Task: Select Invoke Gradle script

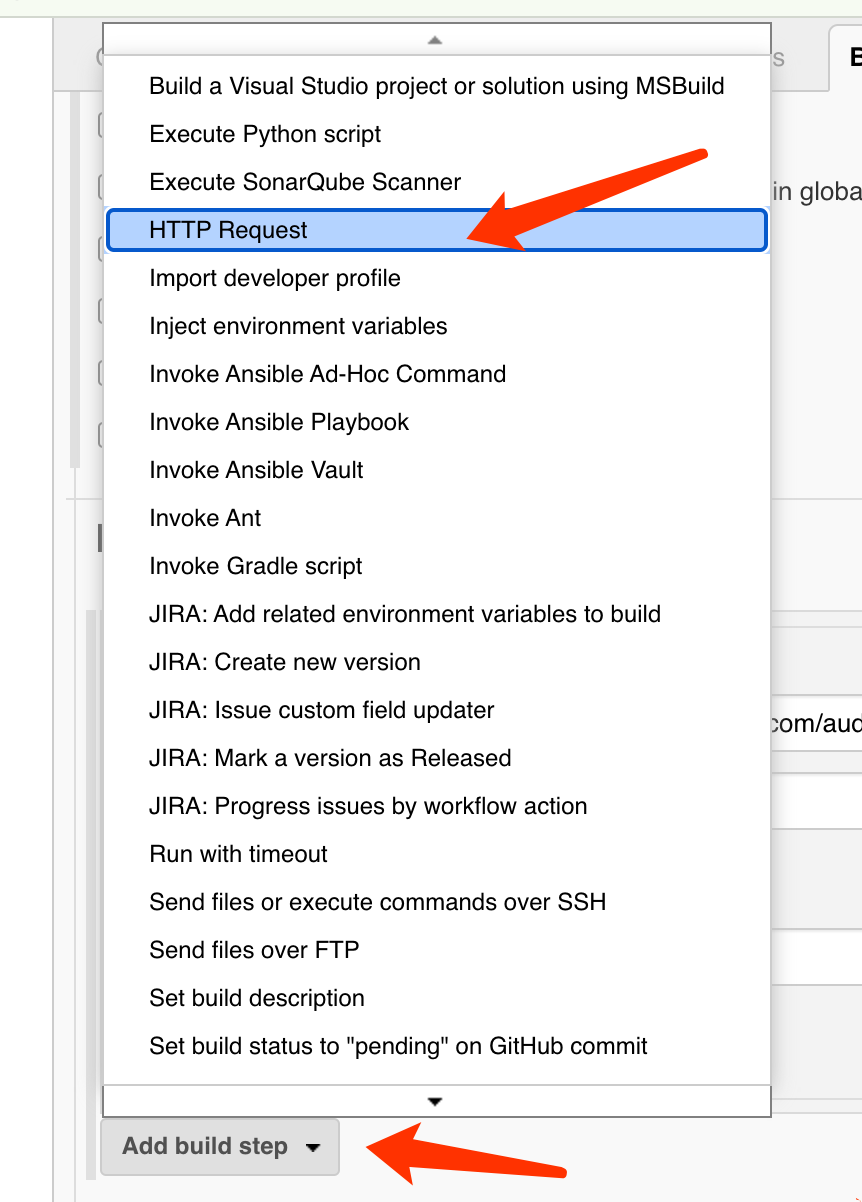Action: click(436, 566)
